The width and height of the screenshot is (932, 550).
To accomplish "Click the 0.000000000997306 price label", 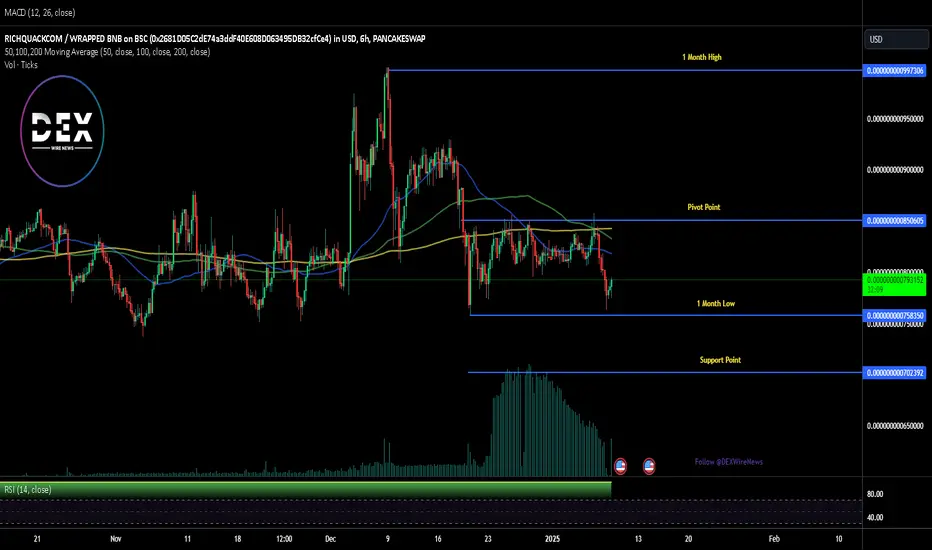I will pos(895,71).
